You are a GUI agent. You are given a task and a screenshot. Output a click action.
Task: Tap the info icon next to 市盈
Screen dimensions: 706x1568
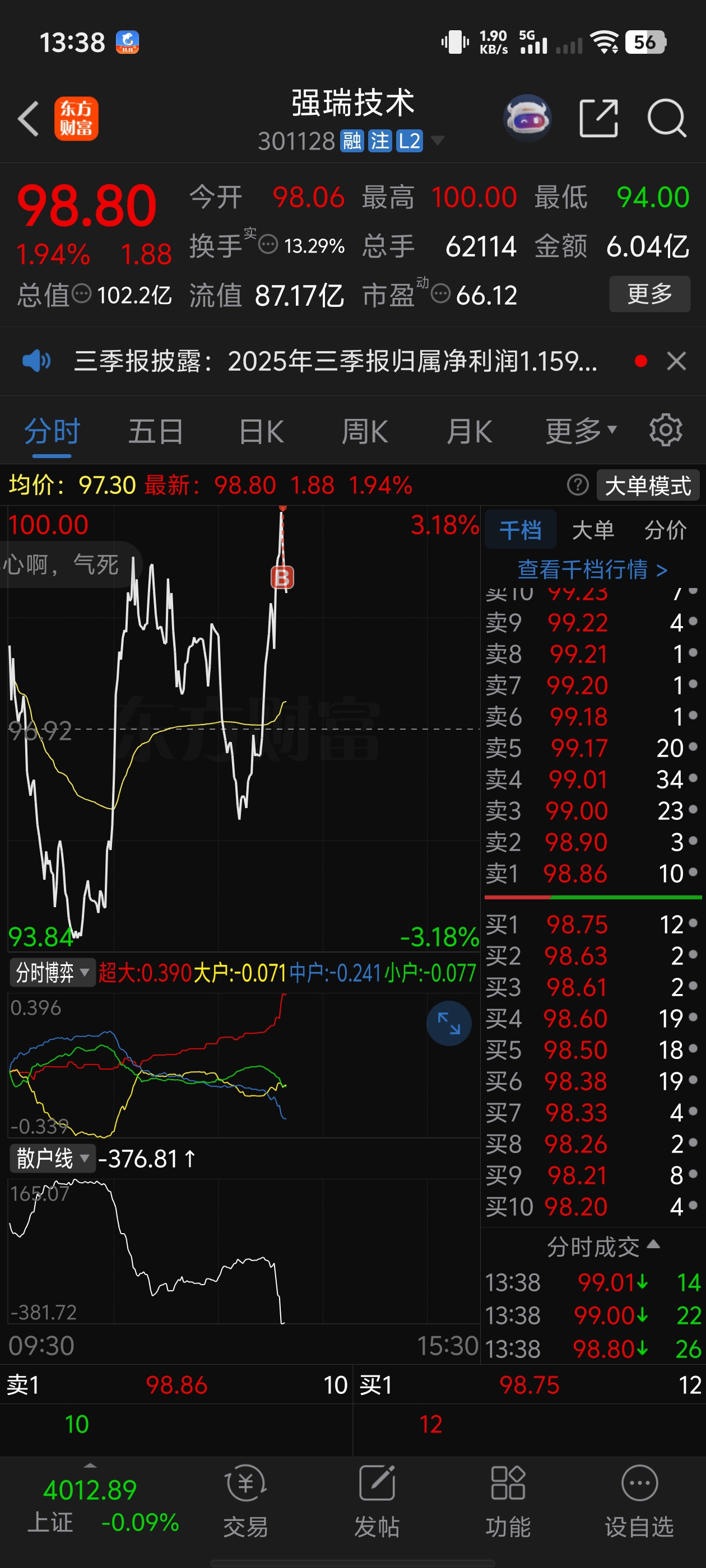click(x=440, y=294)
